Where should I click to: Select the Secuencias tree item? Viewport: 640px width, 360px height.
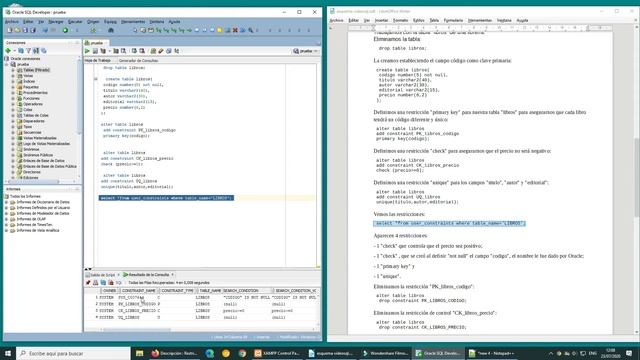point(32,132)
